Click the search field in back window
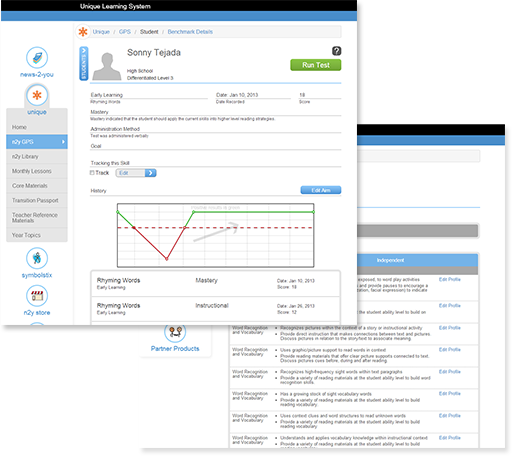 418,156
